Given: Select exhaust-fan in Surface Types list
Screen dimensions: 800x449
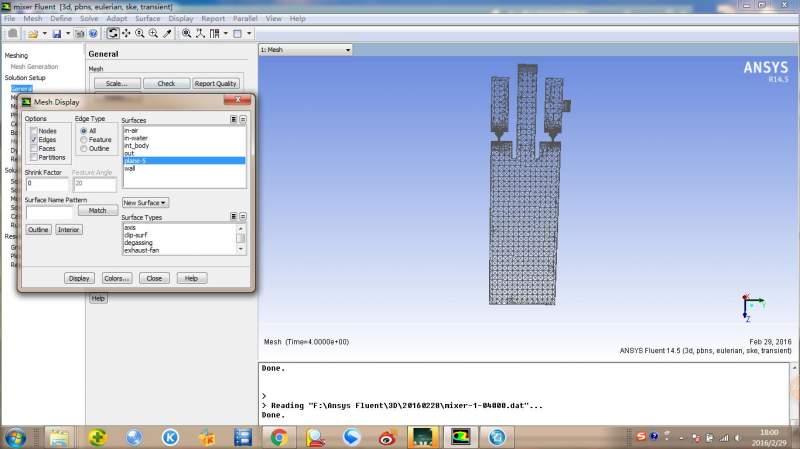Looking at the screenshot, I should [x=180, y=250].
